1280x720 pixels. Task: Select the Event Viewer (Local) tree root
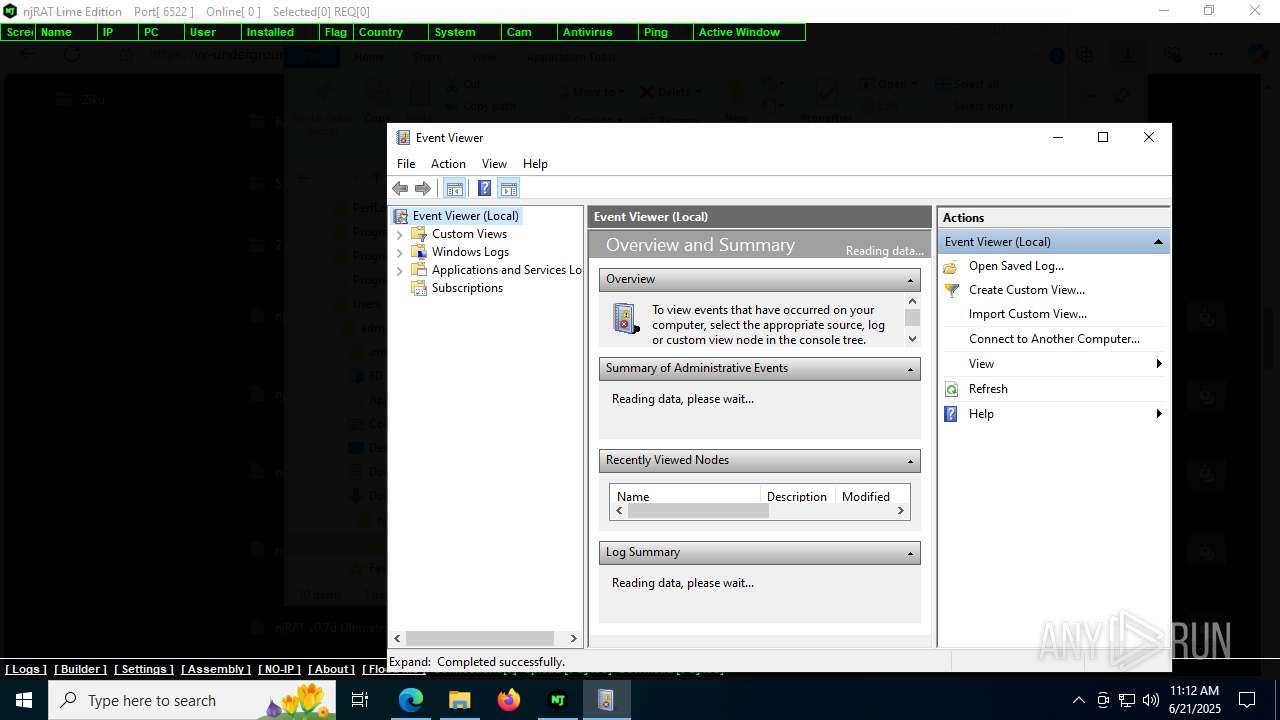pos(465,216)
